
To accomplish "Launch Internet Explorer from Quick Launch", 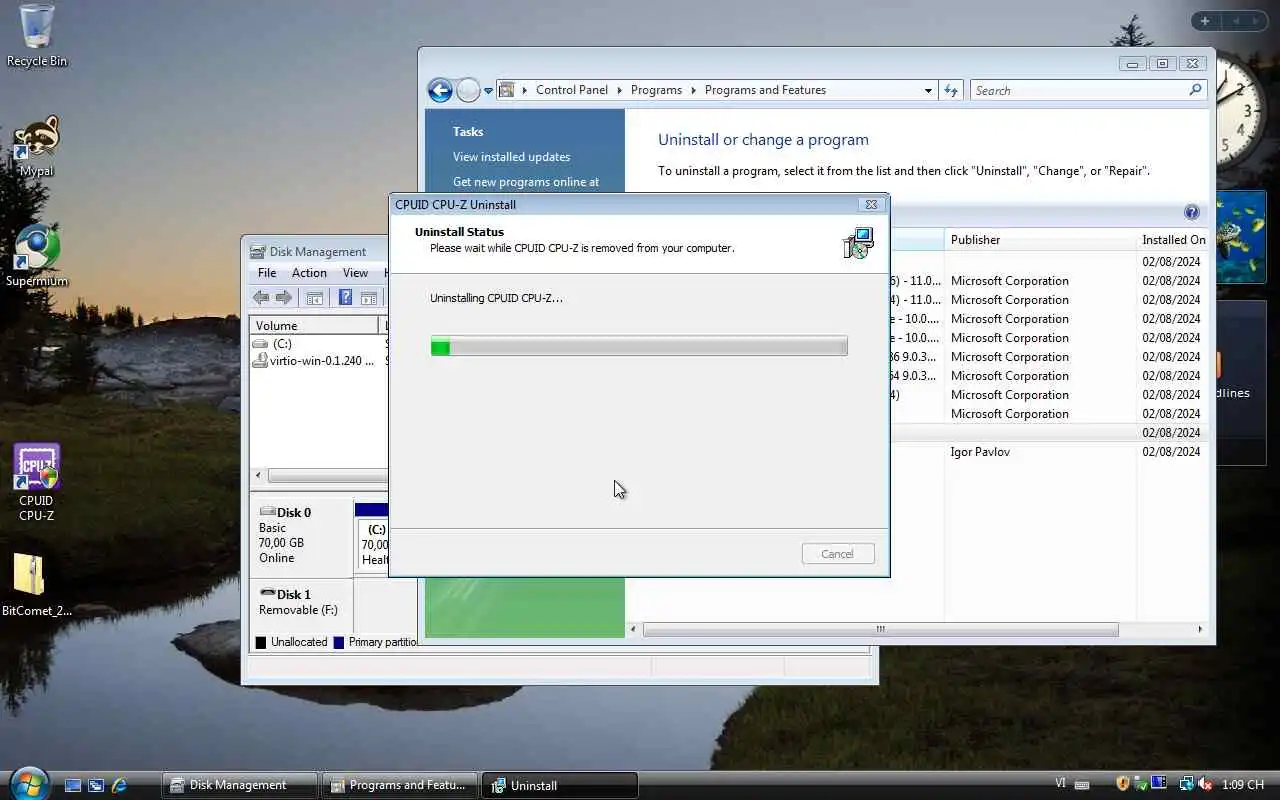I will tap(119, 786).
